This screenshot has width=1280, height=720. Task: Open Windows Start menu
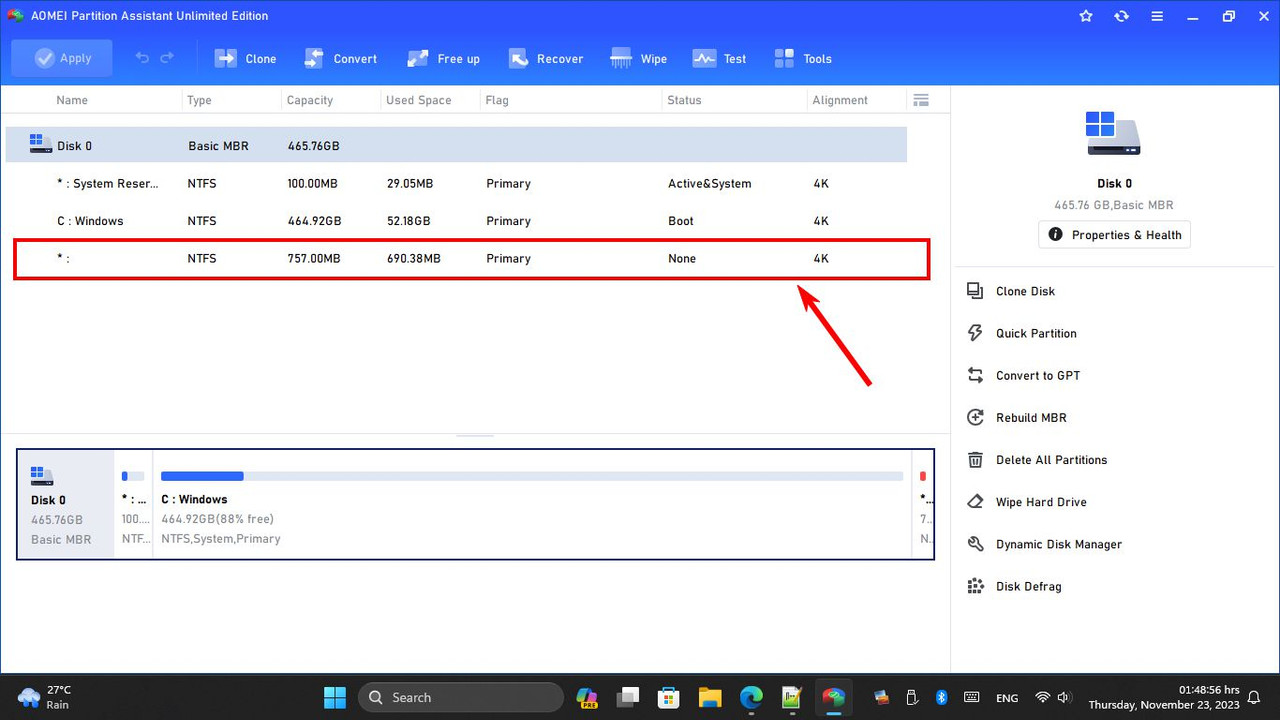tap(335, 697)
